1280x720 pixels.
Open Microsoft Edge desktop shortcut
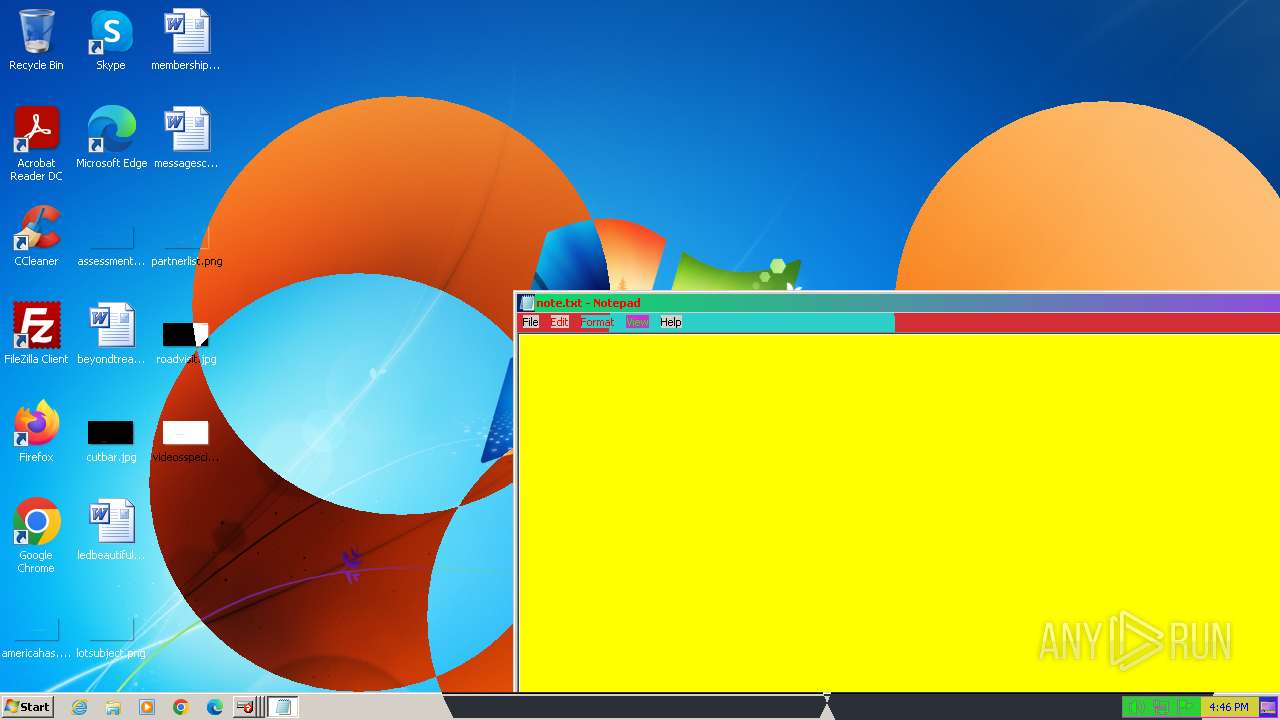tap(111, 138)
